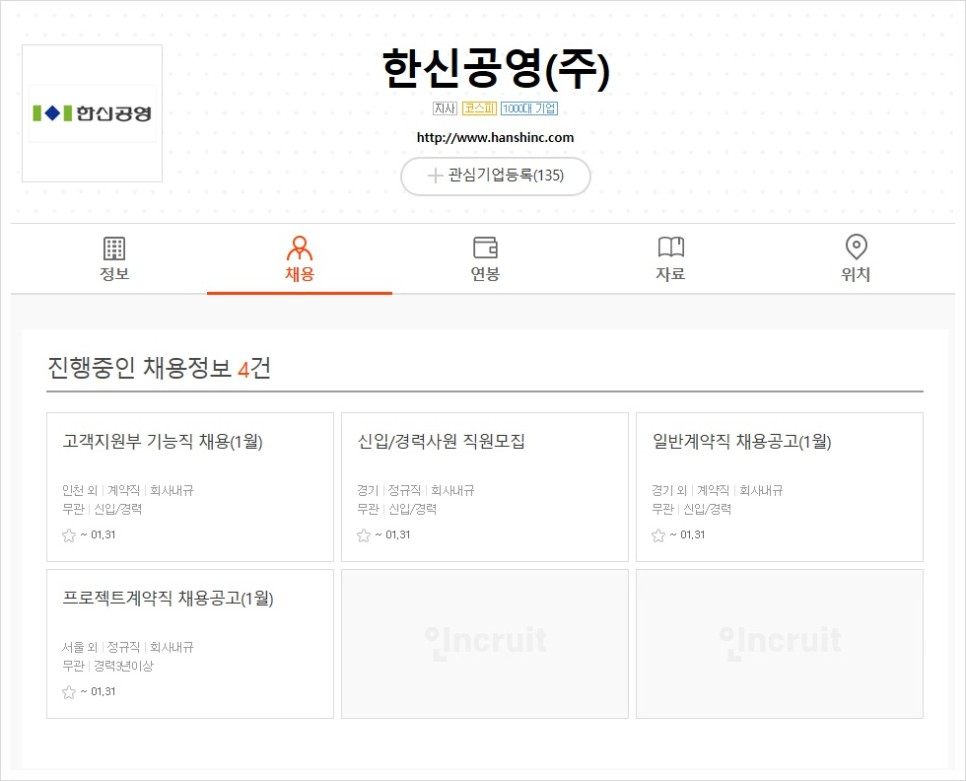Switch to the 채용 tab label

click(x=299, y=274)
